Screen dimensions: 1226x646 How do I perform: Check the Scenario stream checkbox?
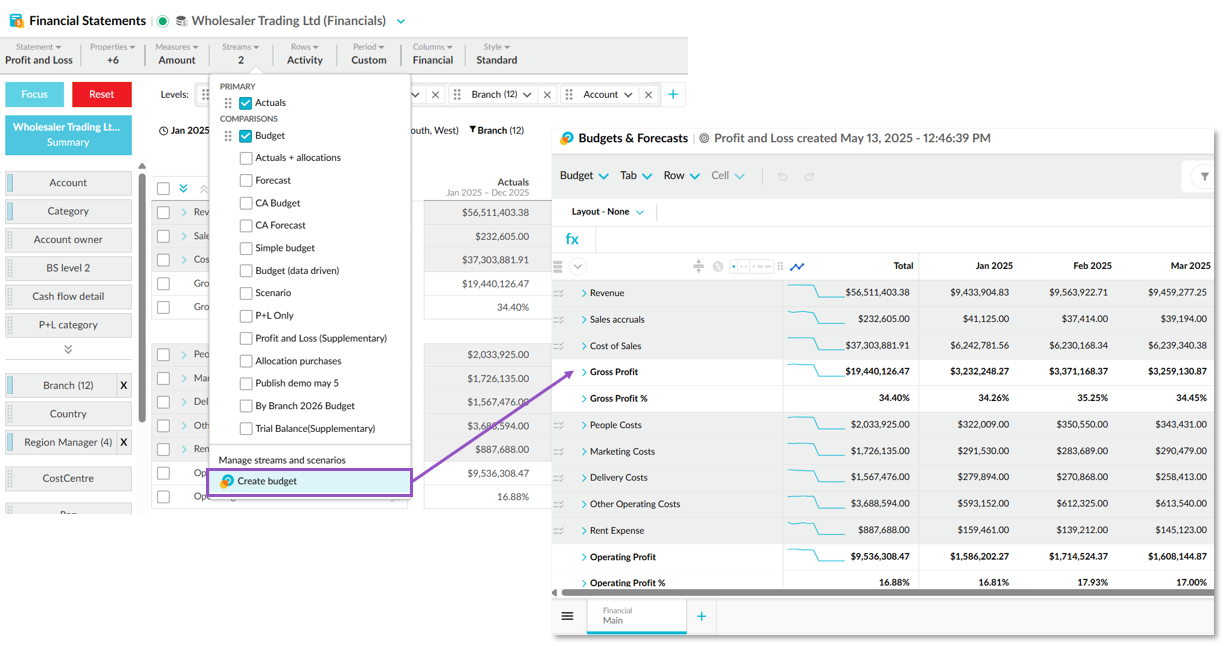pyautogui.click(x=246, y=293)
